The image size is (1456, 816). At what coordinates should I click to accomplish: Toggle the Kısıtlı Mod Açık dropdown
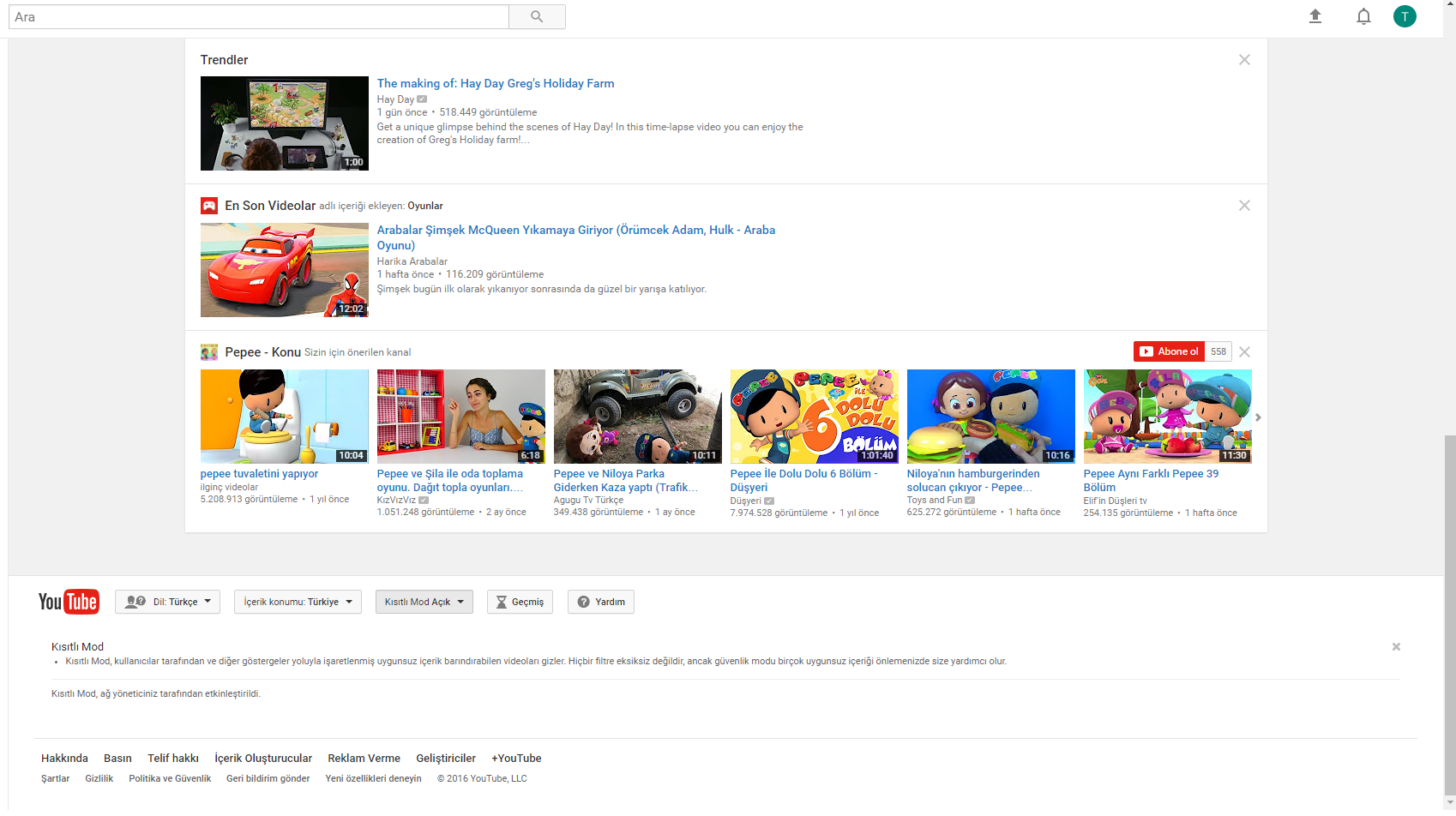click(x=424, y=602)
